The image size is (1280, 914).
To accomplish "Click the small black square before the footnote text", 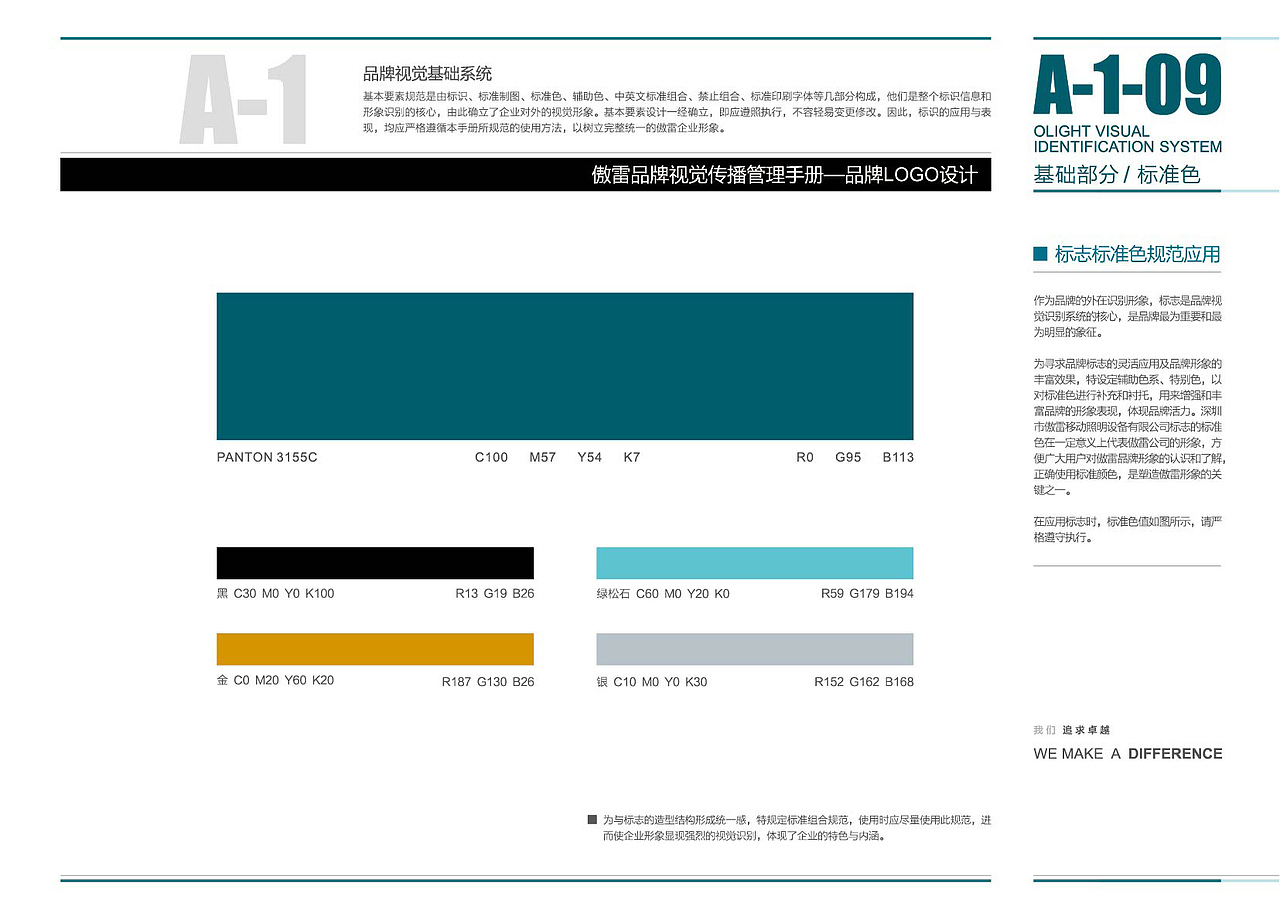I will coord(591,818).
